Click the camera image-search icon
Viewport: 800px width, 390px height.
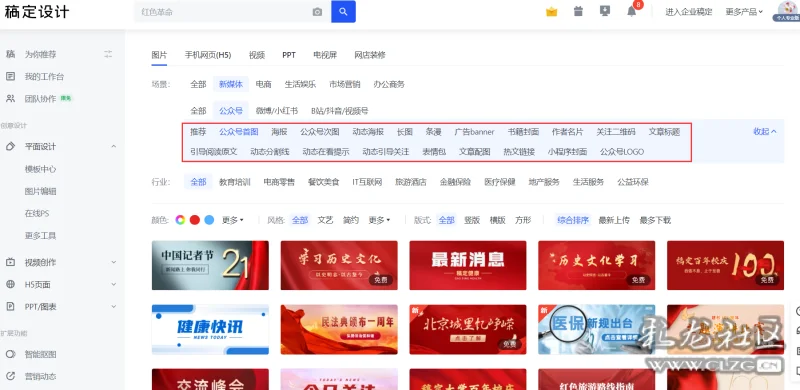pos(317,12)
